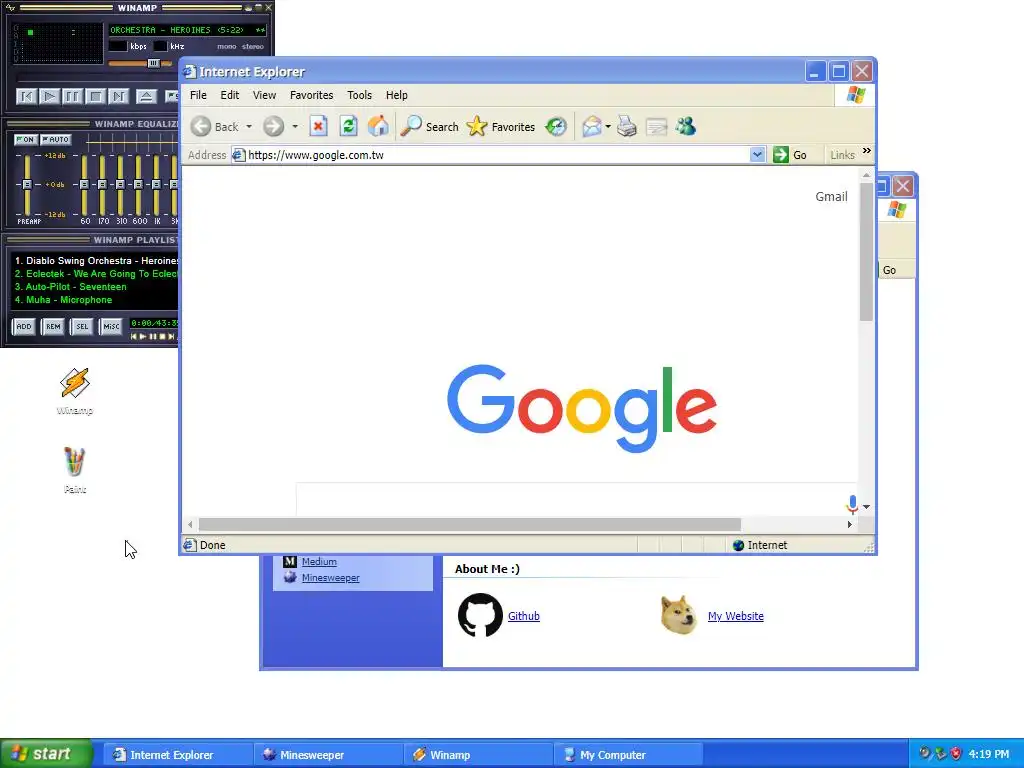The width and height of the screenshot is (1024, 768).
Task: Print the page with the printer icon
Action: click(626, 126)
